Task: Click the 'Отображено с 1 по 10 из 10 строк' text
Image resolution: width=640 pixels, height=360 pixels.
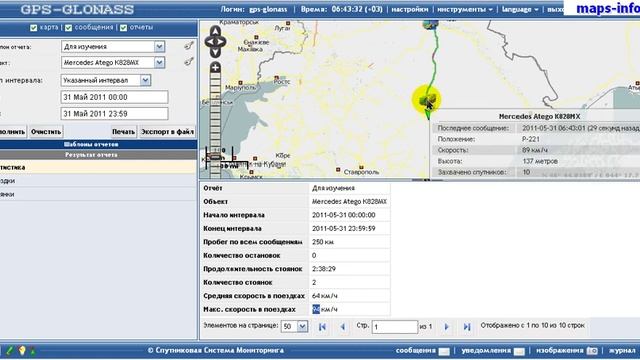Action: [x=533, y=326]
